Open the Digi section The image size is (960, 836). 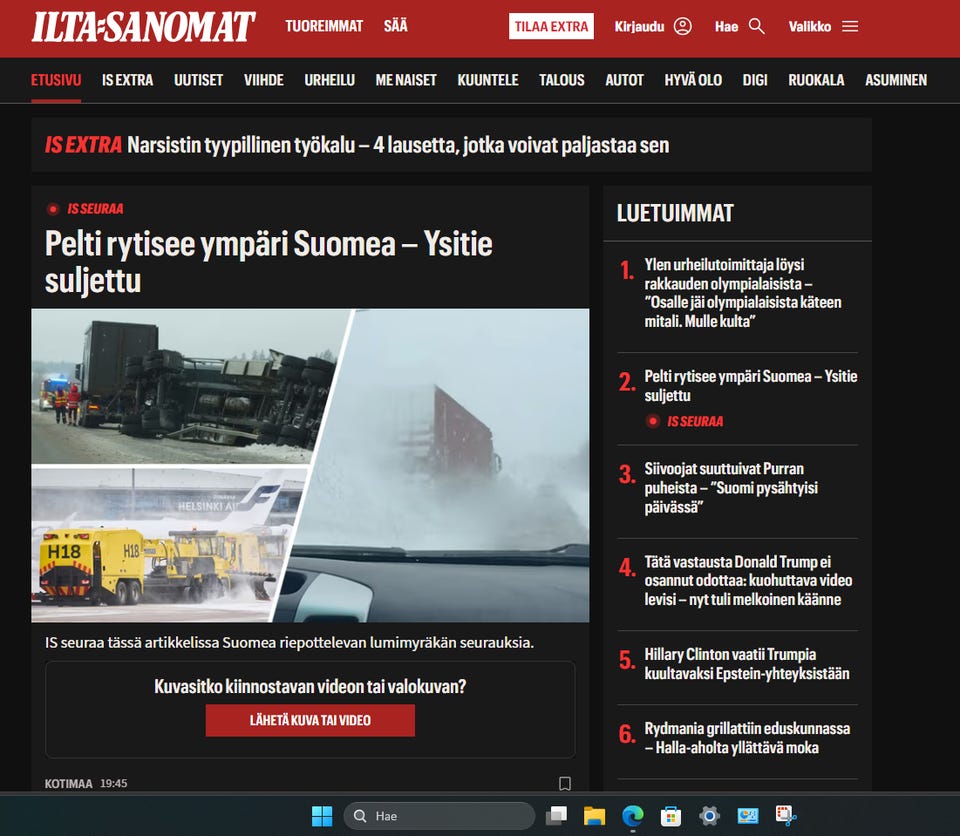point(755,80)
